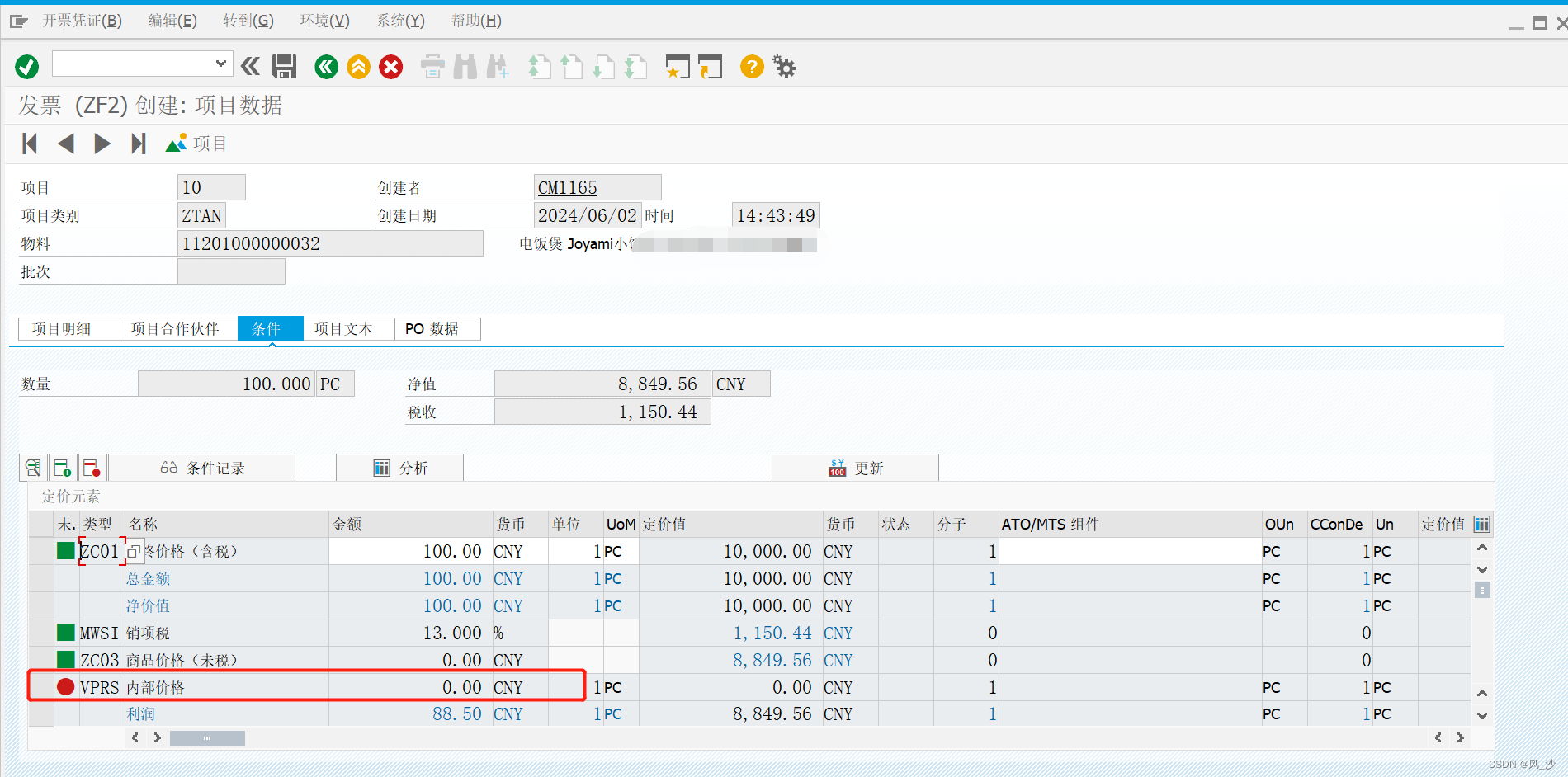The width and height of the screenshot is (1568, 777).
Task: Open the command field dropdown arrow
Action: [220, 63]
